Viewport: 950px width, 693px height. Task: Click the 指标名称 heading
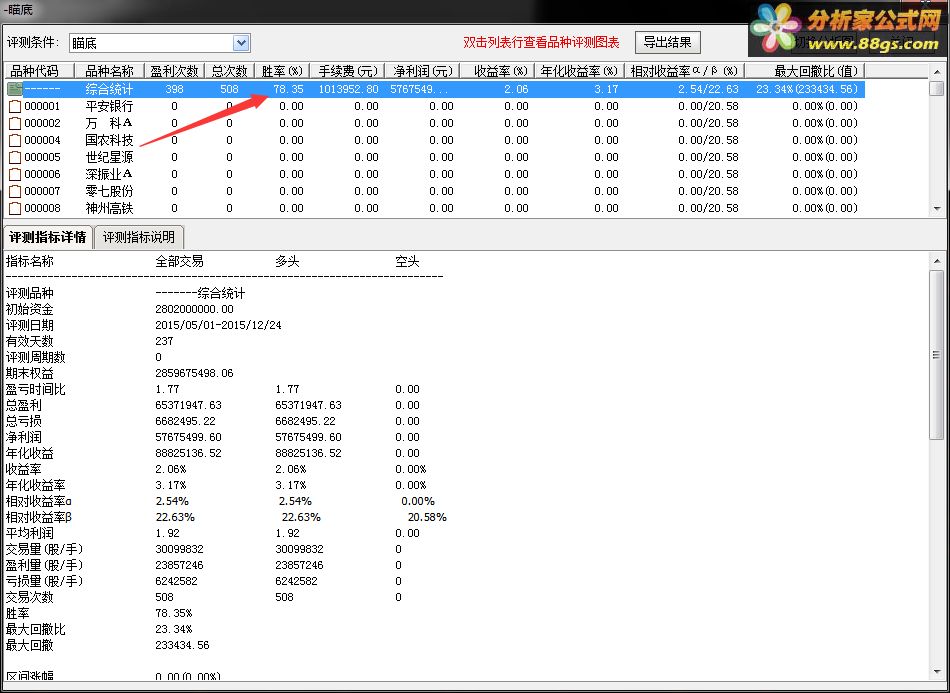click(30, 262)
